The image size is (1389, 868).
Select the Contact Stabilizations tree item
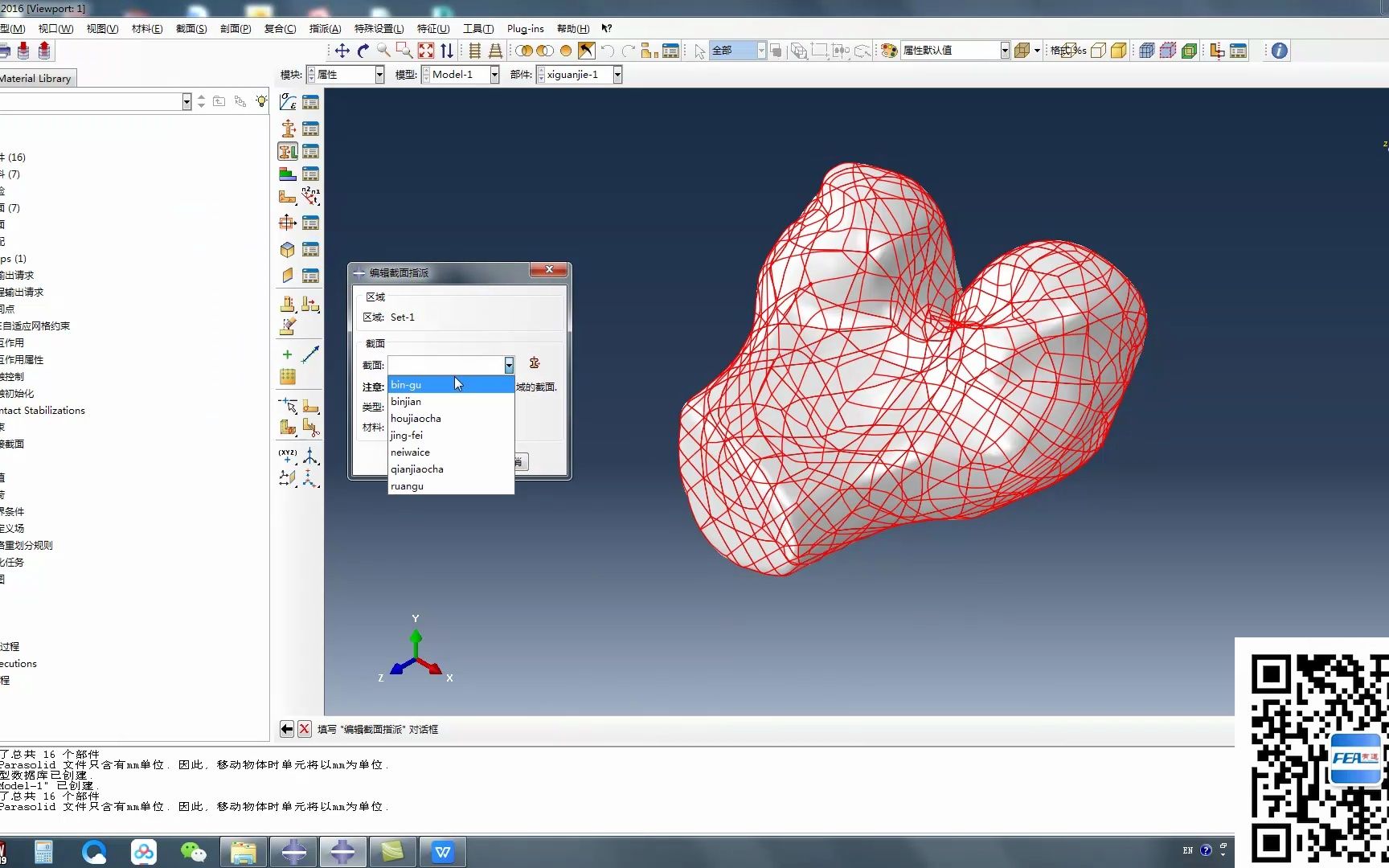click(43, 410)
